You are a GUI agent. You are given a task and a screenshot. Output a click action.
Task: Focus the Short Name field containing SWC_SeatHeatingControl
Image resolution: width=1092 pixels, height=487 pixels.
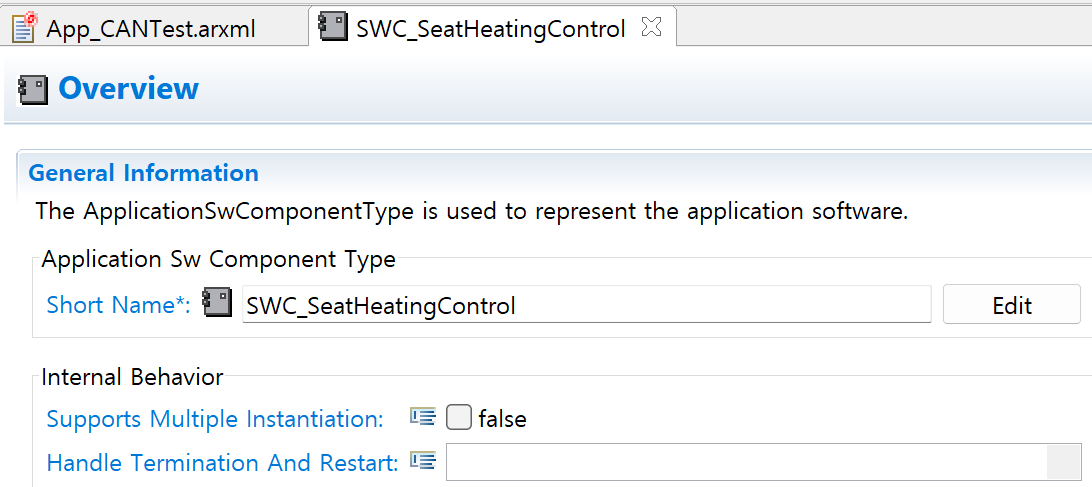(x=586, y=304)
